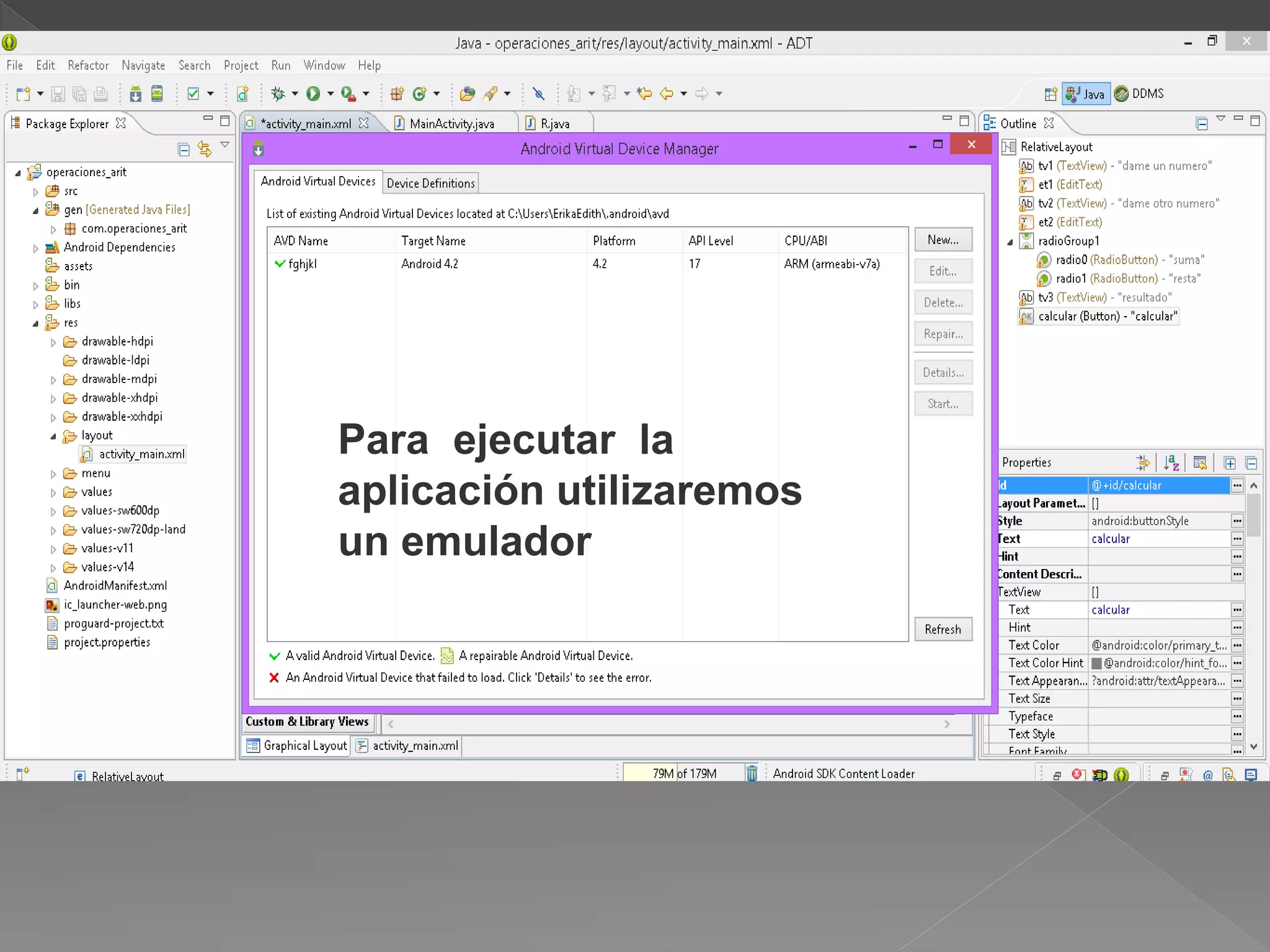Click the Search flashlight toolbar icon
This screenshot has width=1270, height=952.
coord(491,94)
